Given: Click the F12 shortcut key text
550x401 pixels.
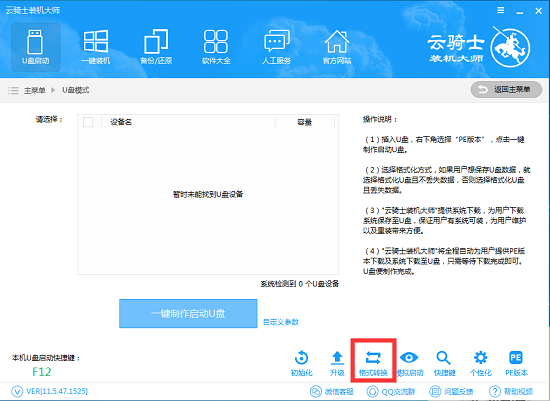Looking at the screenshot, I should tap(41, 372).
